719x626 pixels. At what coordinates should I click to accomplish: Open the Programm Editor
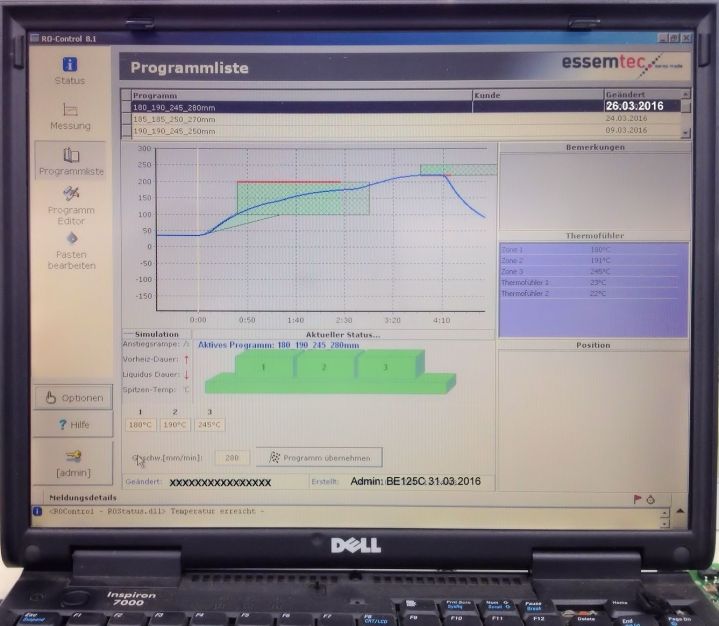coord(71,195)
